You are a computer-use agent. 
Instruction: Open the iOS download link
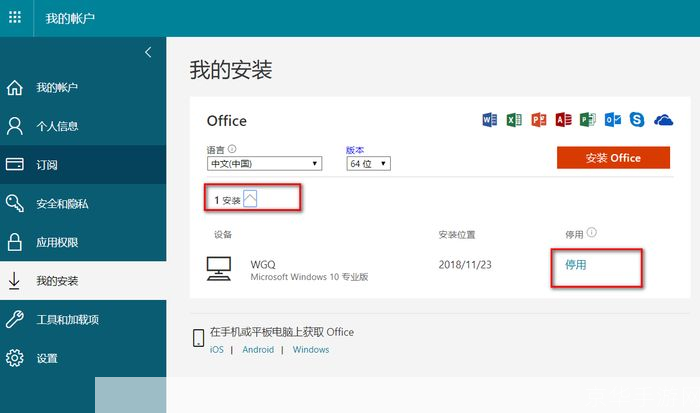[x=217, y=350]
